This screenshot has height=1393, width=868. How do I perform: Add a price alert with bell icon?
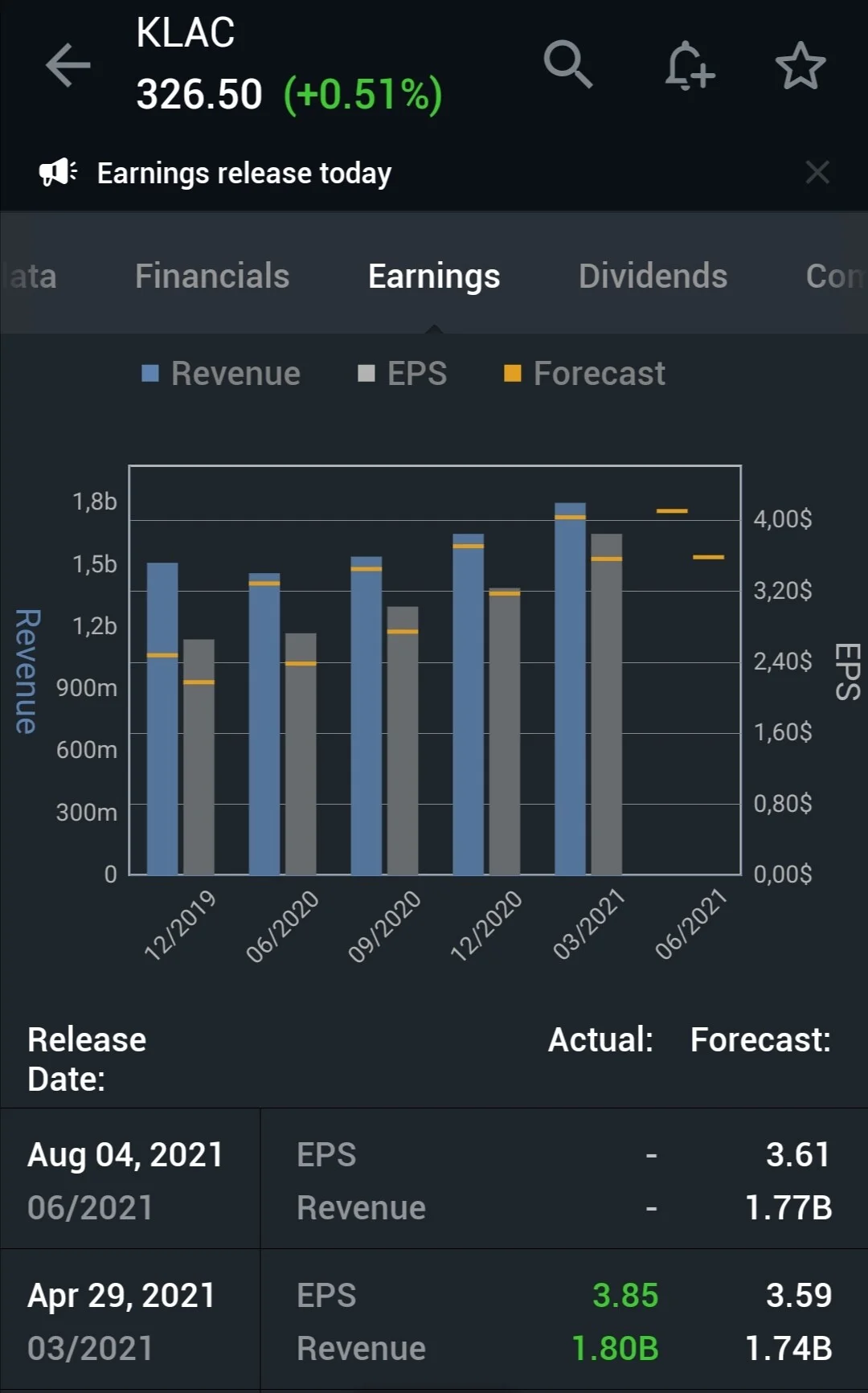(689, 65)
